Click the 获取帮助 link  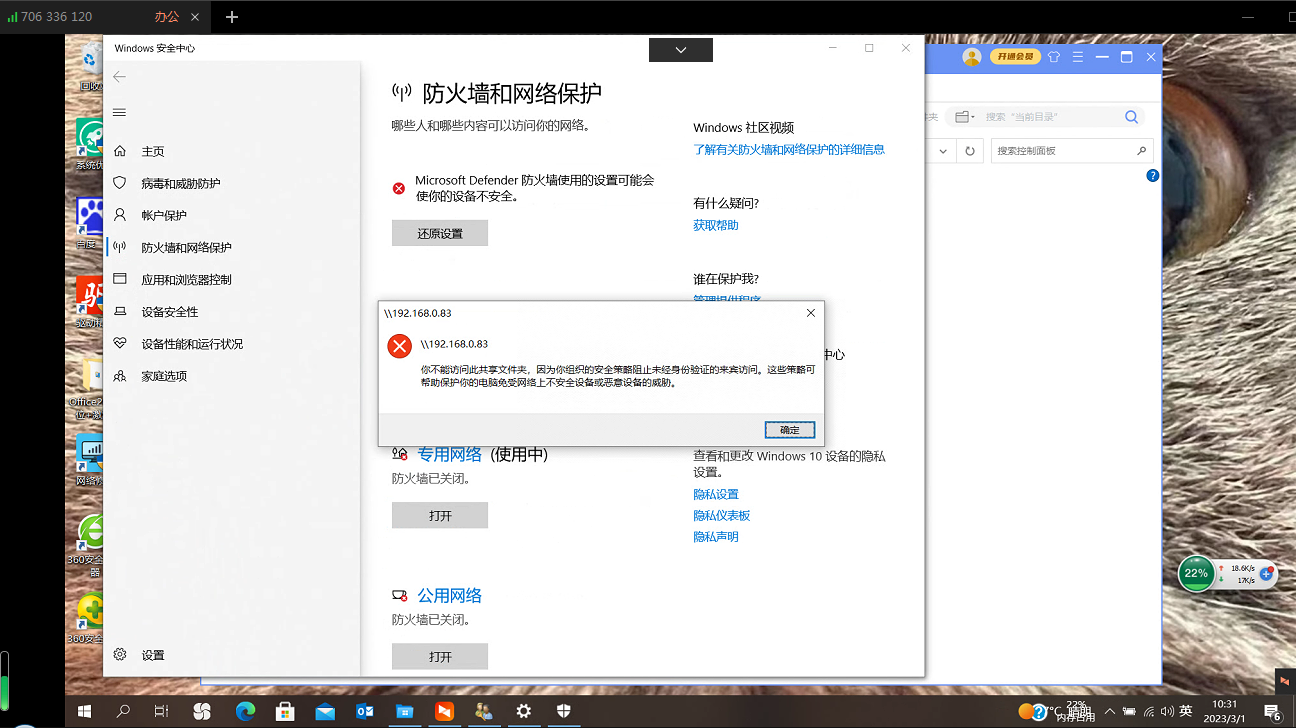pos(716,225)
